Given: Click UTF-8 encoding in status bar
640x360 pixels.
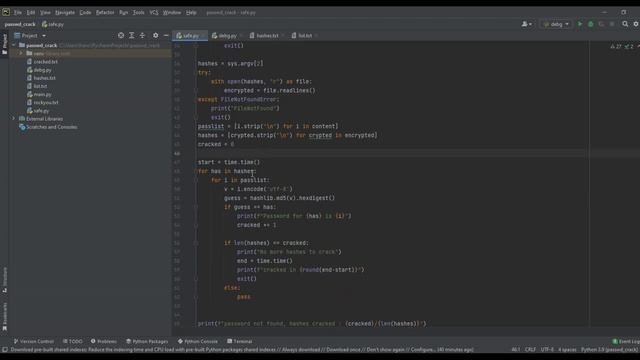Looking at the screenshot, I should (547, 350).
